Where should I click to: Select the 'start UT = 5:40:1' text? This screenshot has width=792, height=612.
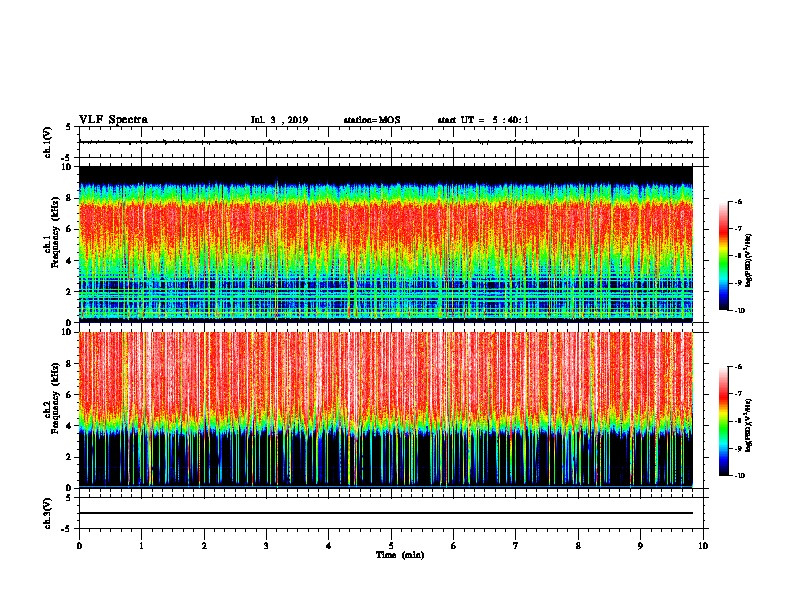pyautogui.click(x=483, y=120)
